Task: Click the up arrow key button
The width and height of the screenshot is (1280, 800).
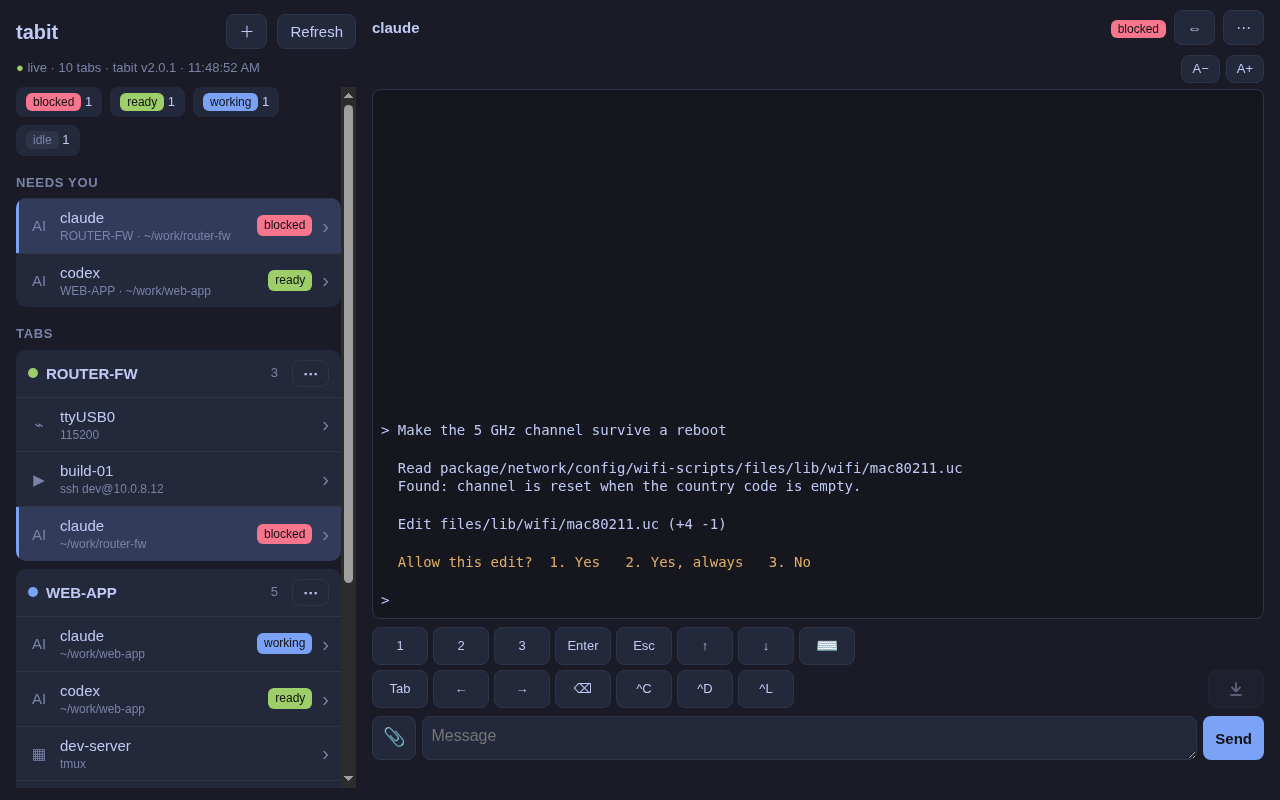Action: click(x=705, y=646)
